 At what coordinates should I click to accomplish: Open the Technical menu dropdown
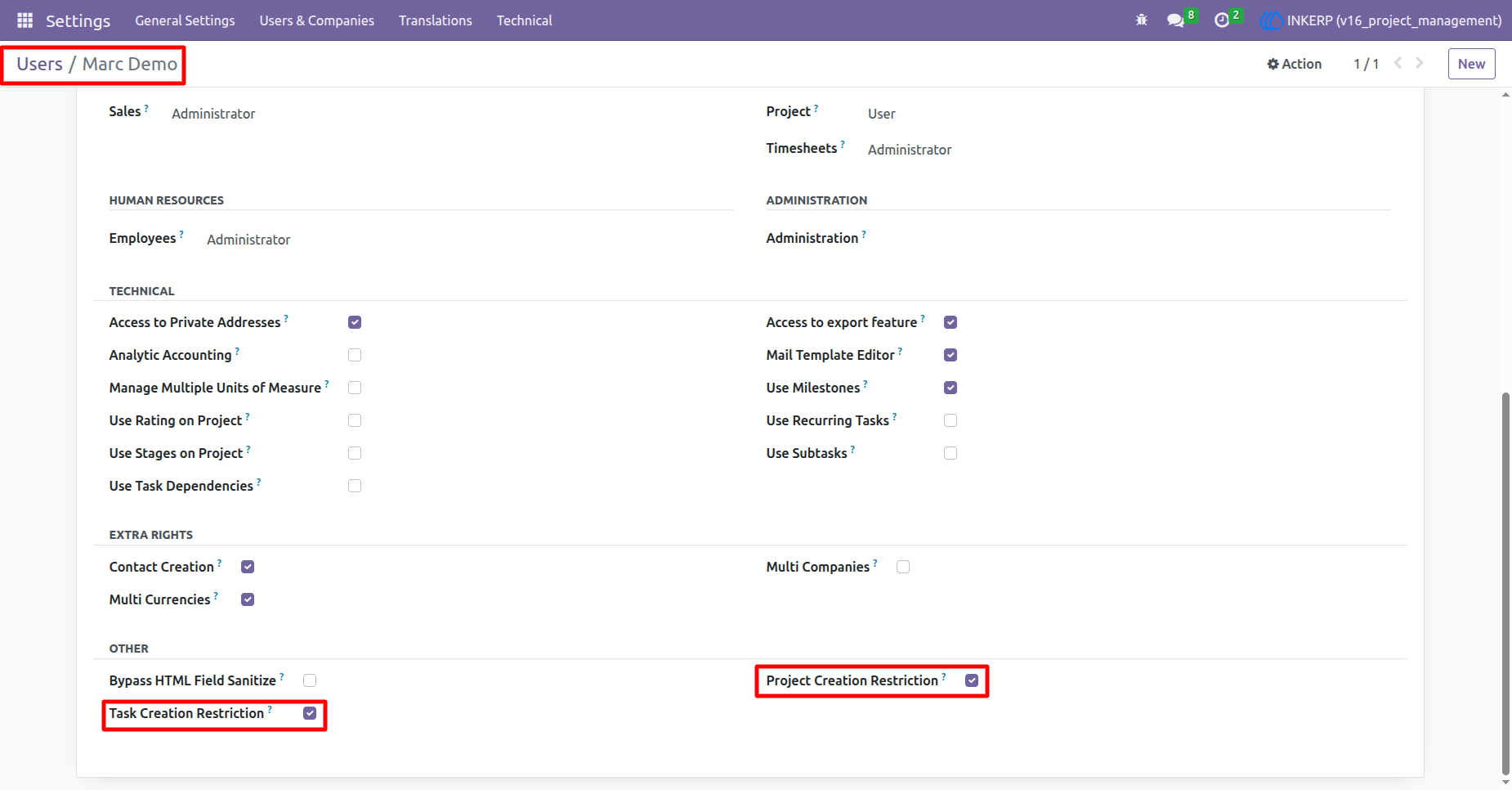525,20
